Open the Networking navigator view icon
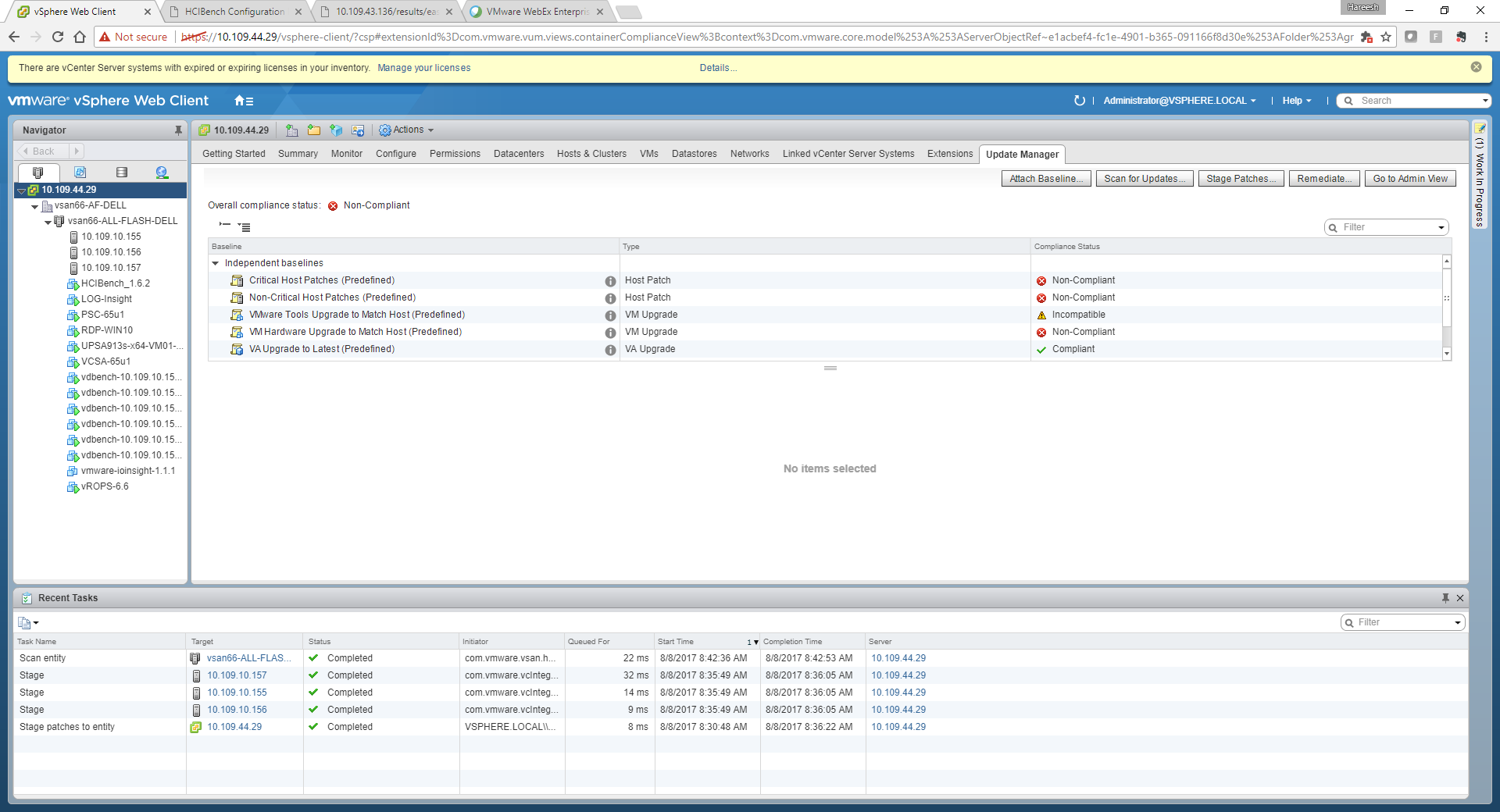1500x812 pixels. click(162, 173)
